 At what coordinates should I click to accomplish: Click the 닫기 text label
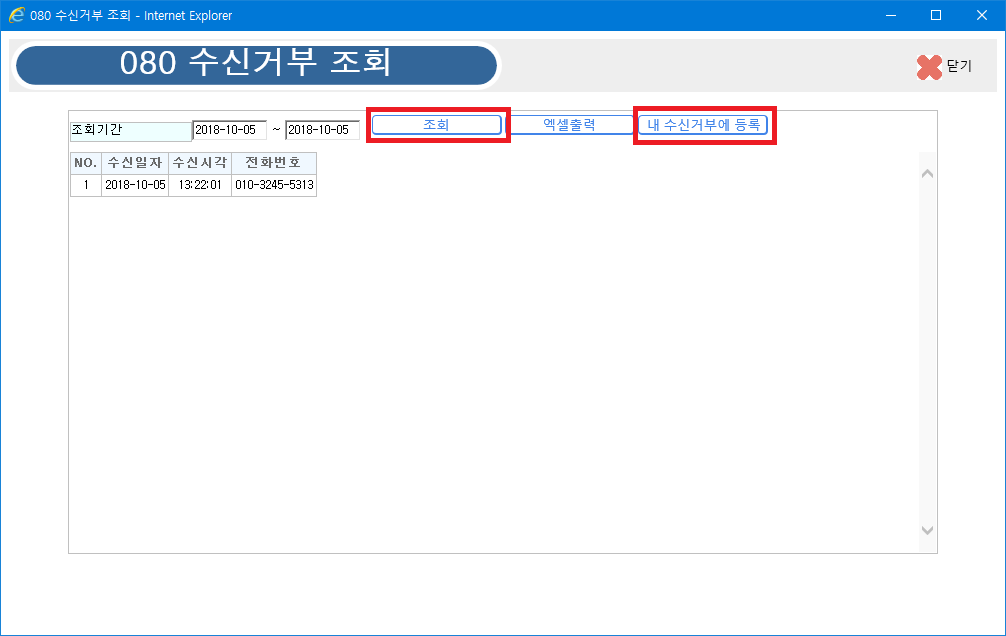(x=959, y=66)
